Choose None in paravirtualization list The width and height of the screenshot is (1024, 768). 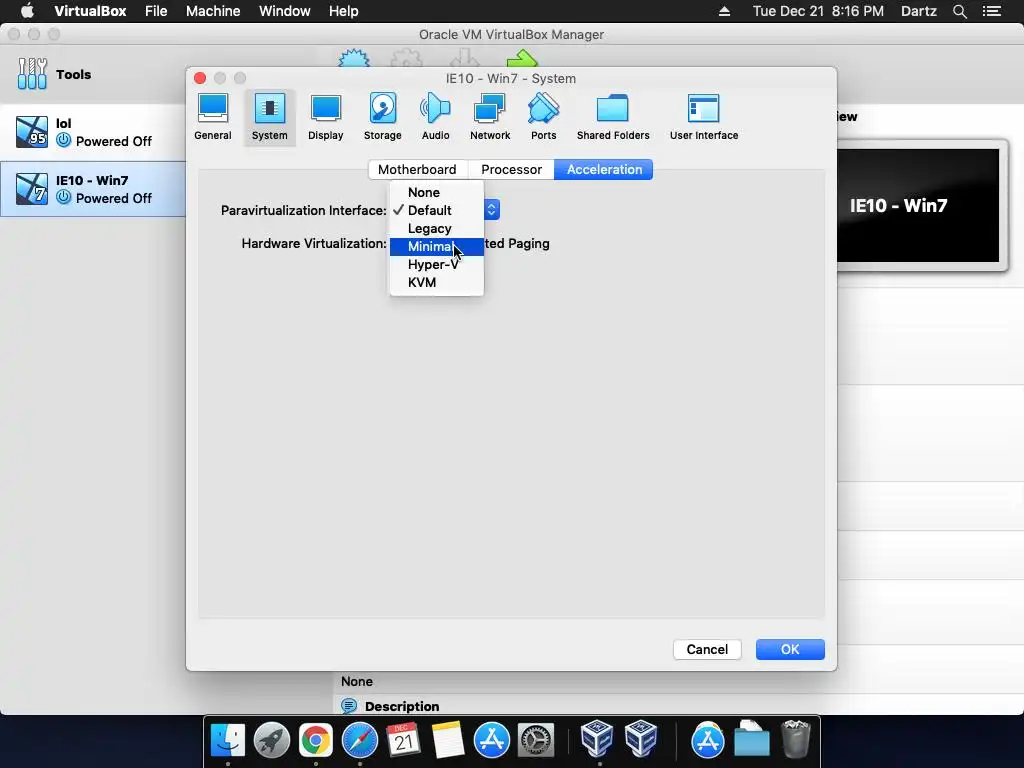point(437,193)
